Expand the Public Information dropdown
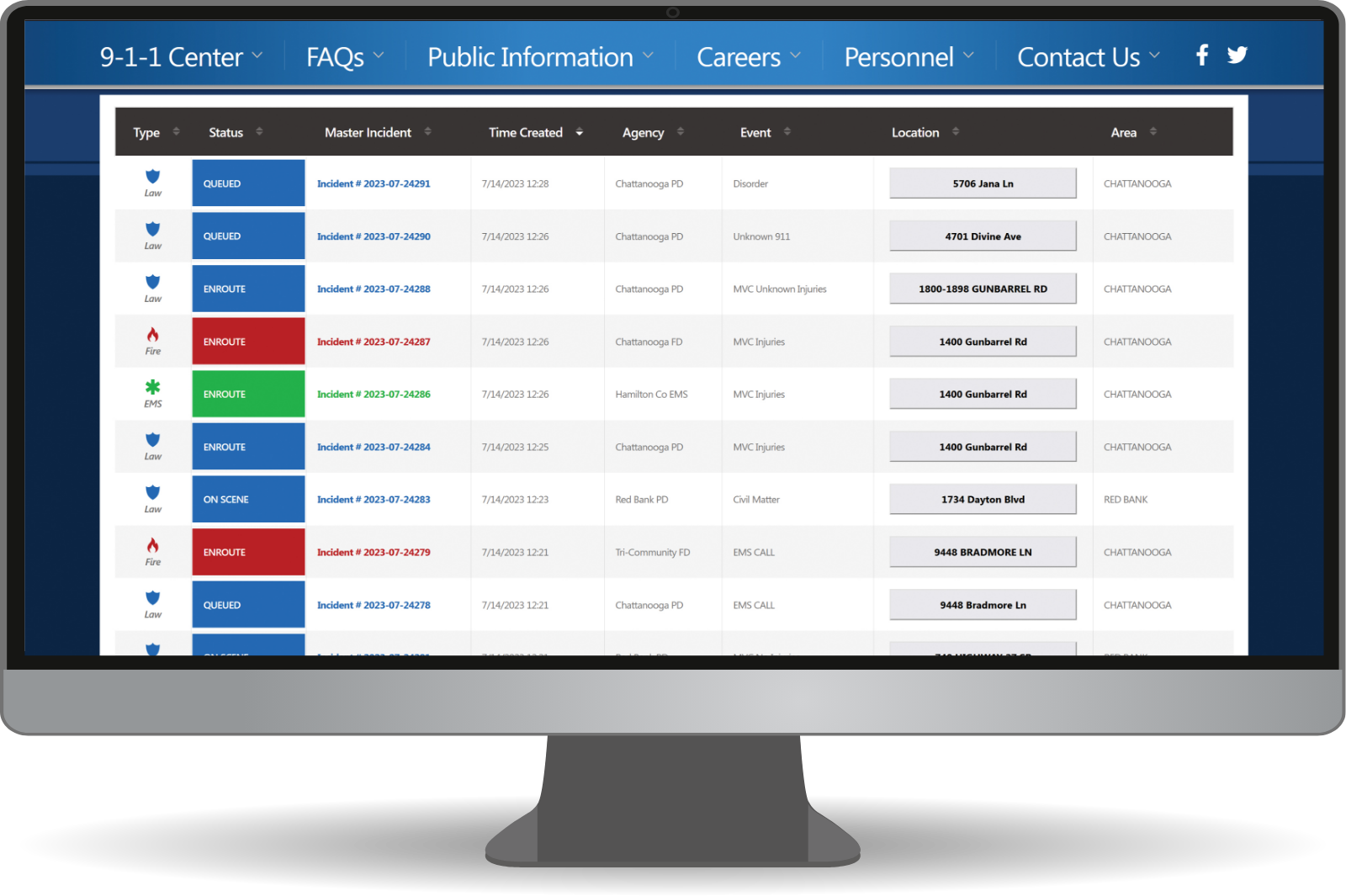Image resolution: width=1346 pixels, height=896 pixels. 540,57
